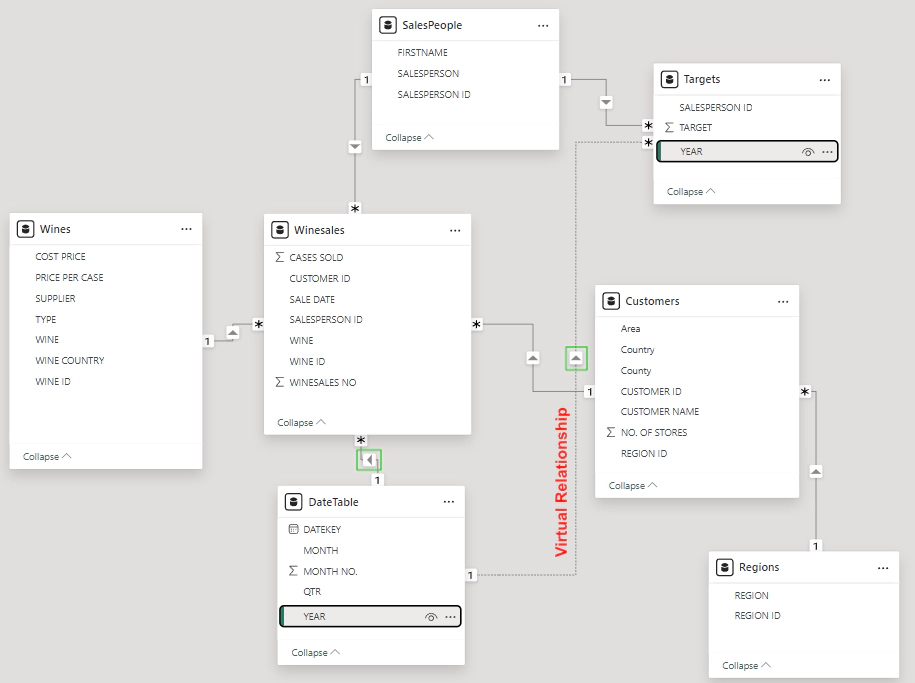Image resolution: width=915 pixels, height=683 pixels.
Task: Collapse the Customers table
Action: click(x=631, y=485)
